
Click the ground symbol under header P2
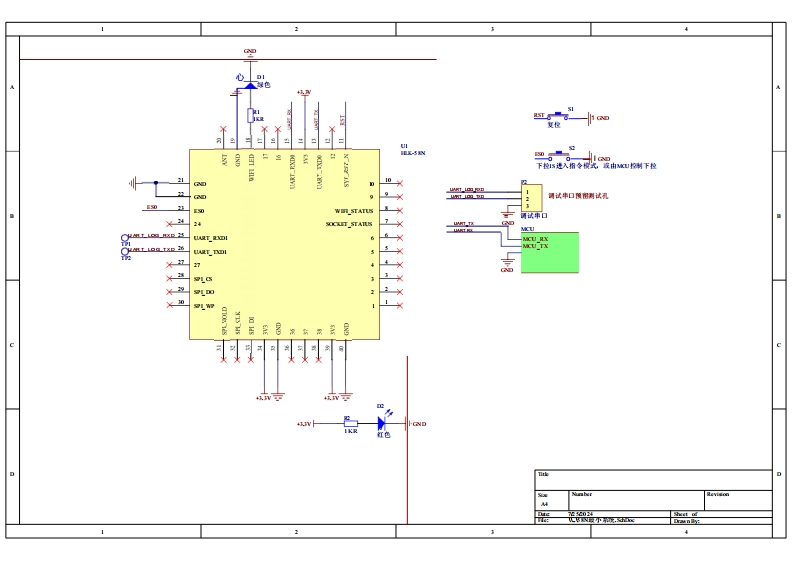(507, 214)
